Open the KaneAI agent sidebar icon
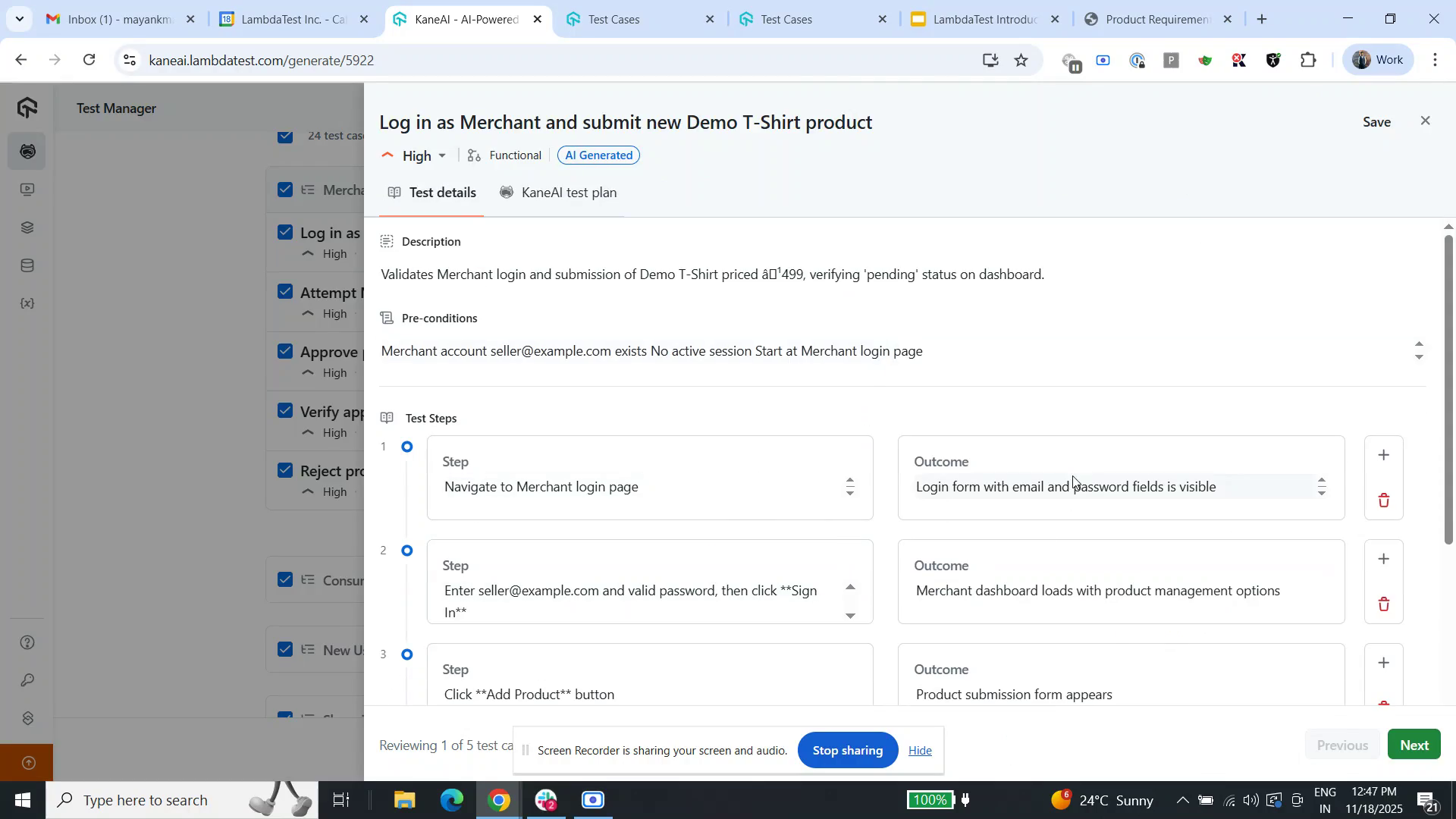1456x819 pixels. click(x=27, y=151)
